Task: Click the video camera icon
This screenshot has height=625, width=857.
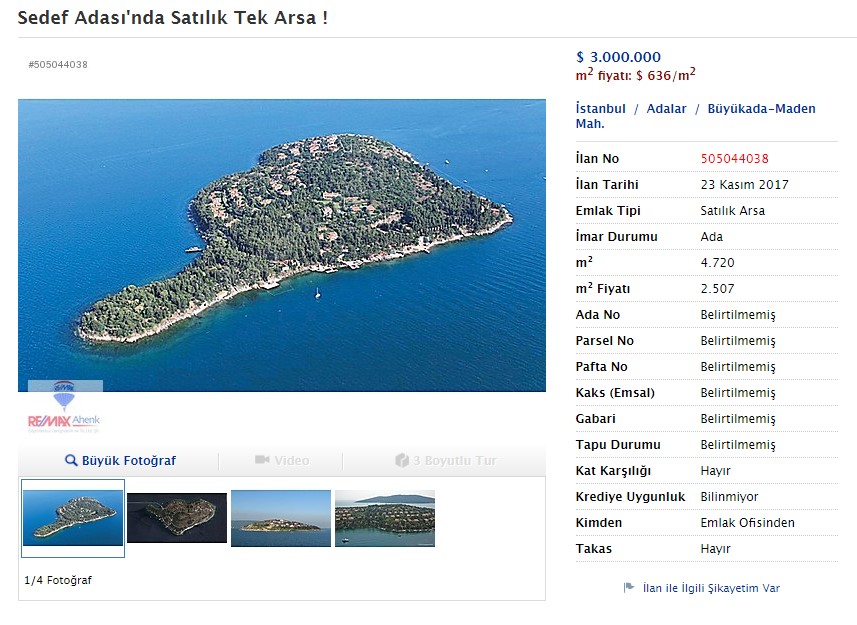Action: 262,460
